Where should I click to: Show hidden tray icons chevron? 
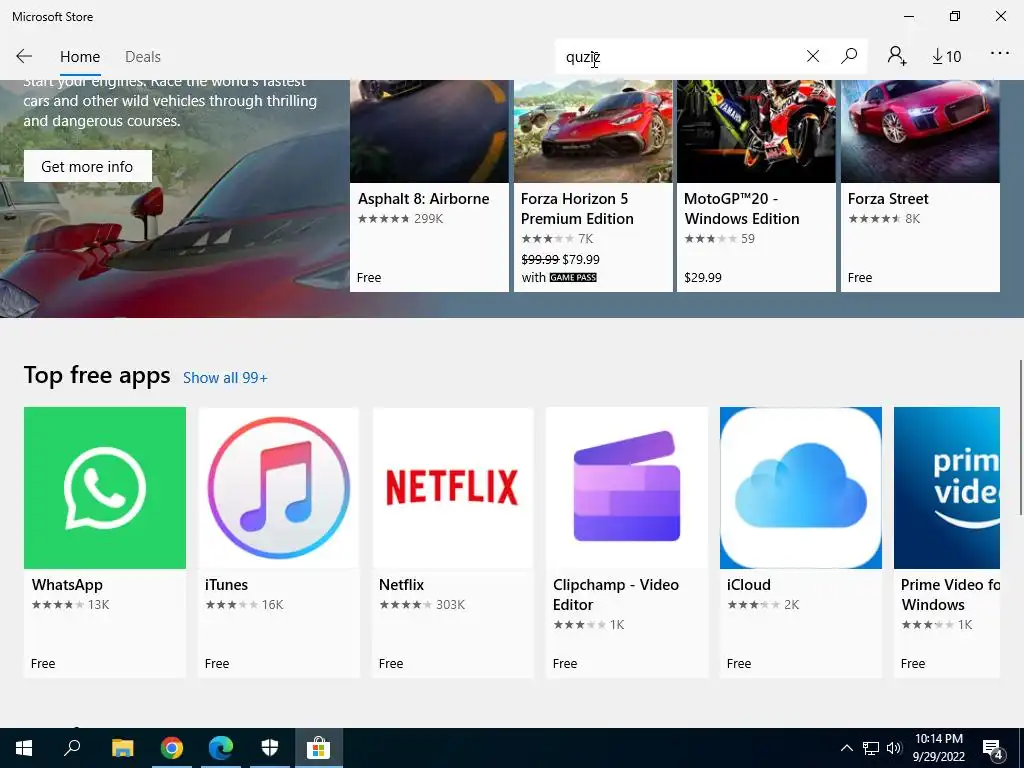tap(846, 748)
